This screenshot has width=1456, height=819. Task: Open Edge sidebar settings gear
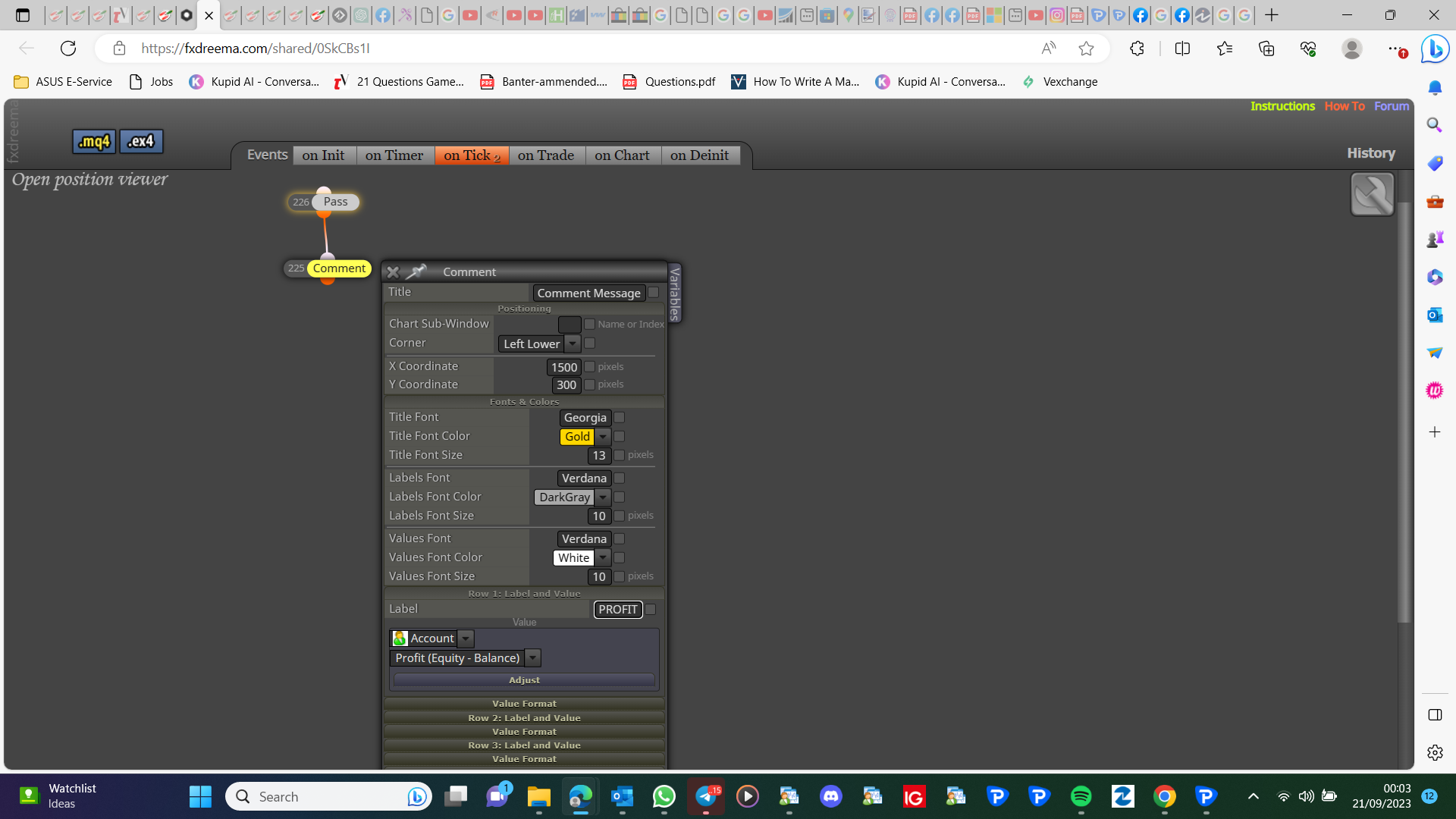(1434, 752)
